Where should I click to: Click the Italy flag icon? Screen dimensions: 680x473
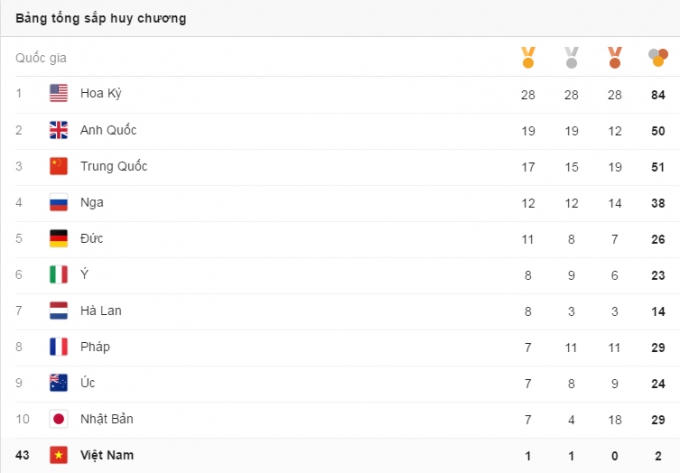pos(59,274)
